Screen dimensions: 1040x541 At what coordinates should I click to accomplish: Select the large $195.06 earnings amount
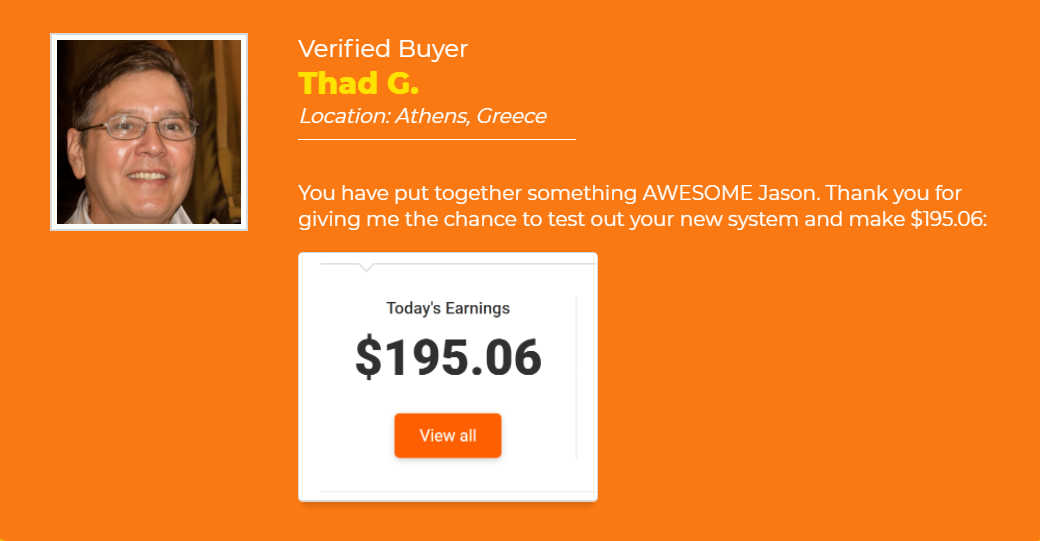pyautogui.click(x=448, y=357)
